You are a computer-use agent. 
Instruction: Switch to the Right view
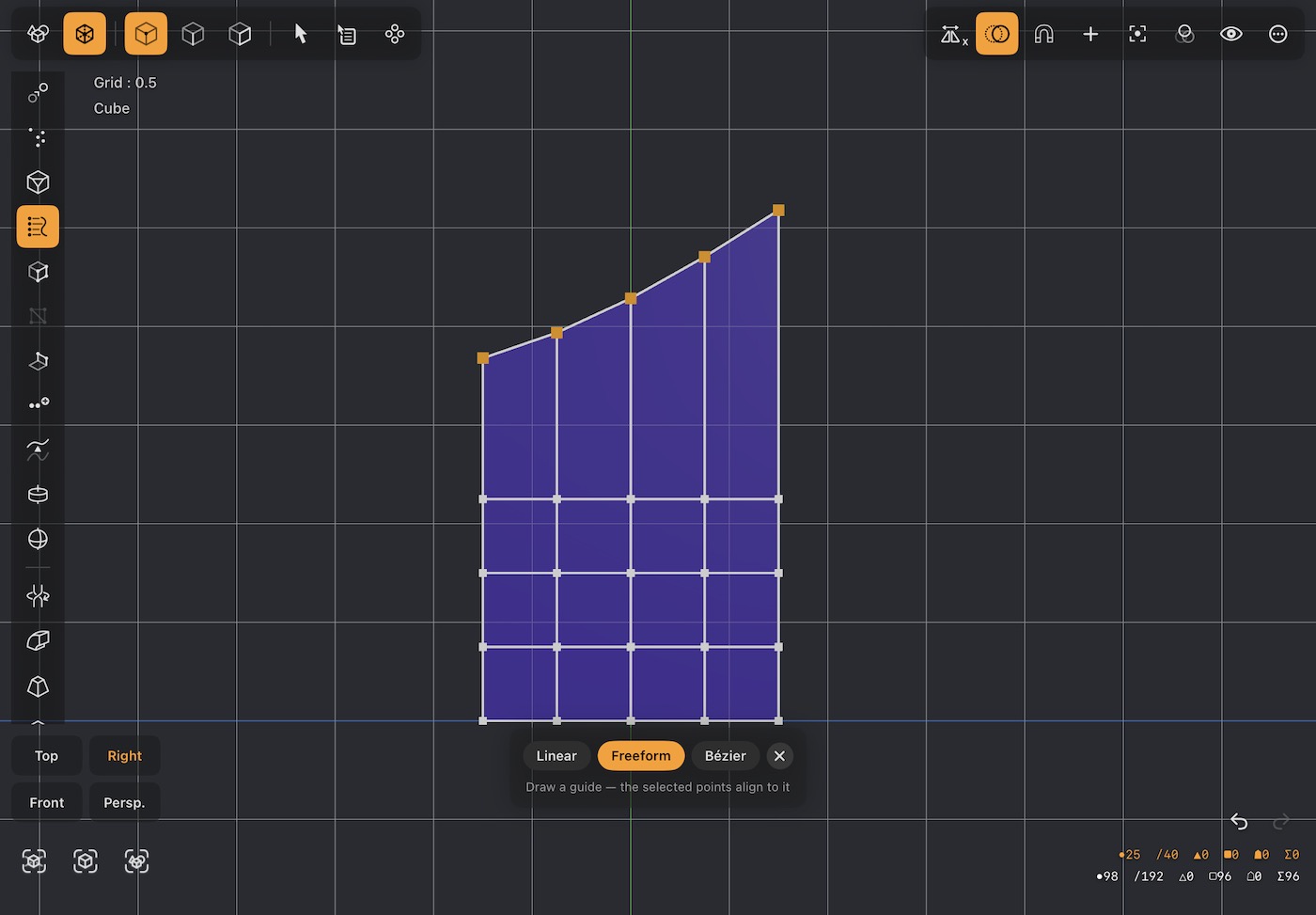coord(124,756)
